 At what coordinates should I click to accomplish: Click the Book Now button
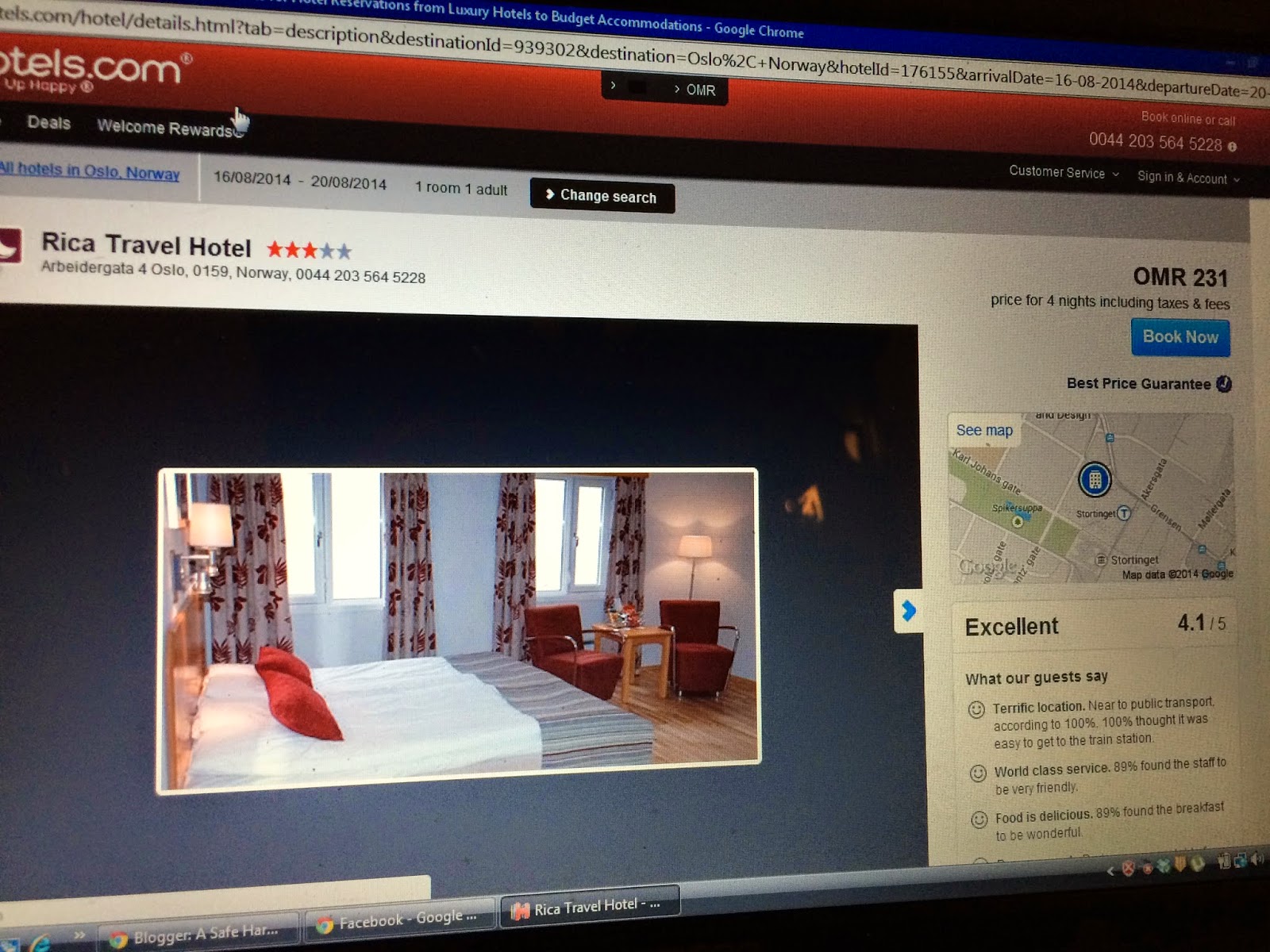click(x=1180, y=337)
